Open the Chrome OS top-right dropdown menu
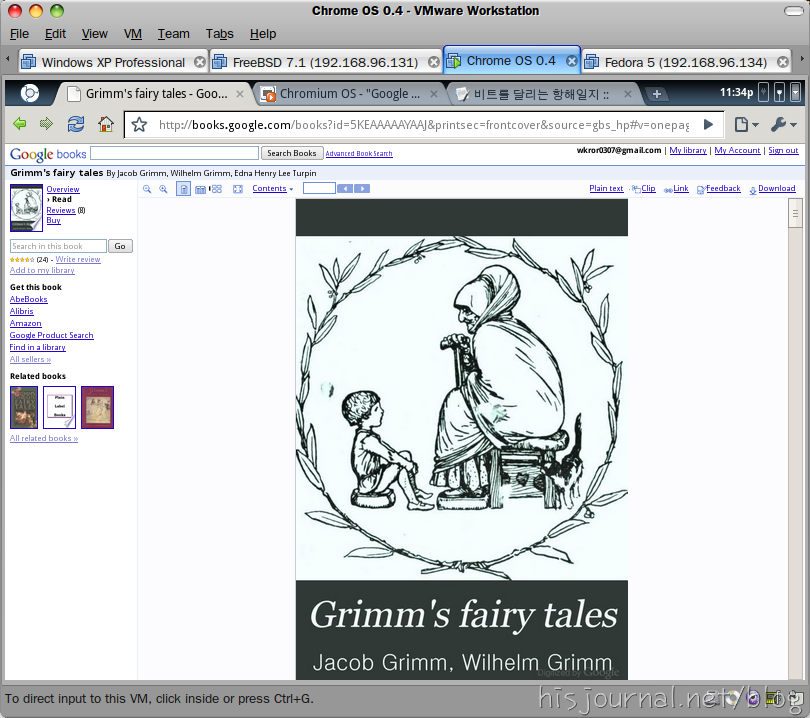Screen dimensions: 810x718 pyautogui.click(x=796, y=92)
